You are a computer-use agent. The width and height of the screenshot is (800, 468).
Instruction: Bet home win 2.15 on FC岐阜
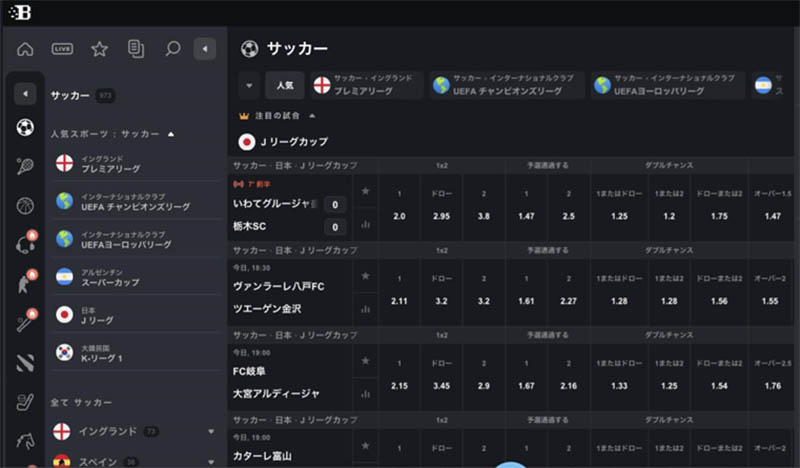pos(399,377)
